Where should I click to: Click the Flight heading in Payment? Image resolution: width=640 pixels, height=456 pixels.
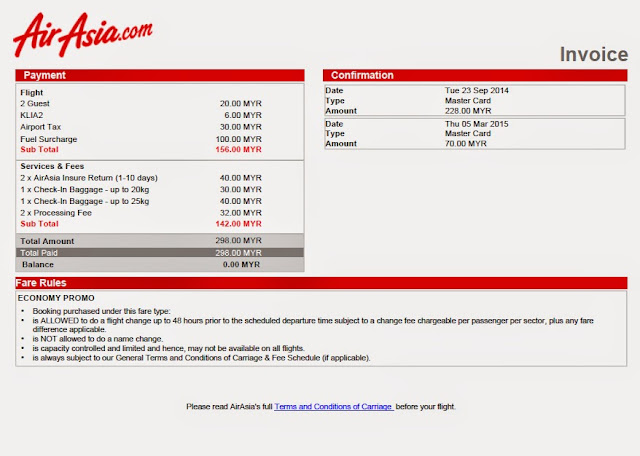click(31, 93)
